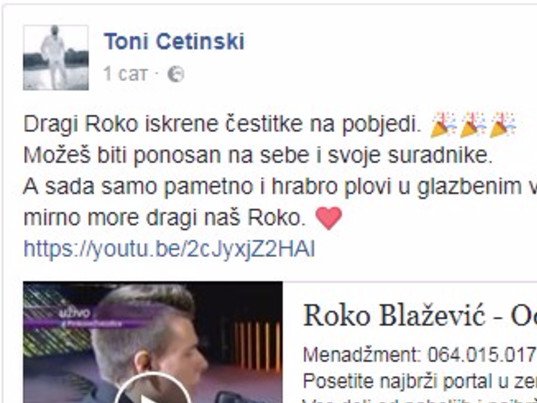Click orange stage lights in video thumbnail
Screen dimensions: 537x403
tap(258, 346)
